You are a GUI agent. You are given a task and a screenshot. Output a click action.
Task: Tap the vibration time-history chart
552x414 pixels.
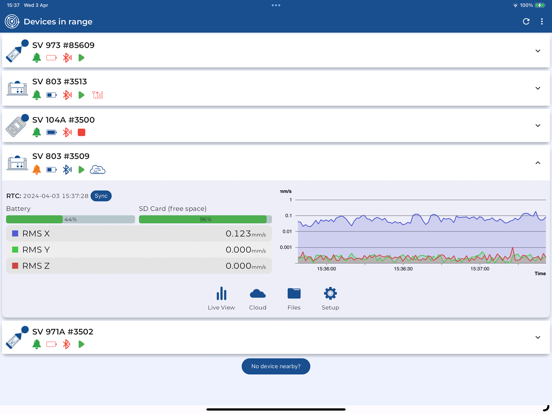(x=413, y=232)
